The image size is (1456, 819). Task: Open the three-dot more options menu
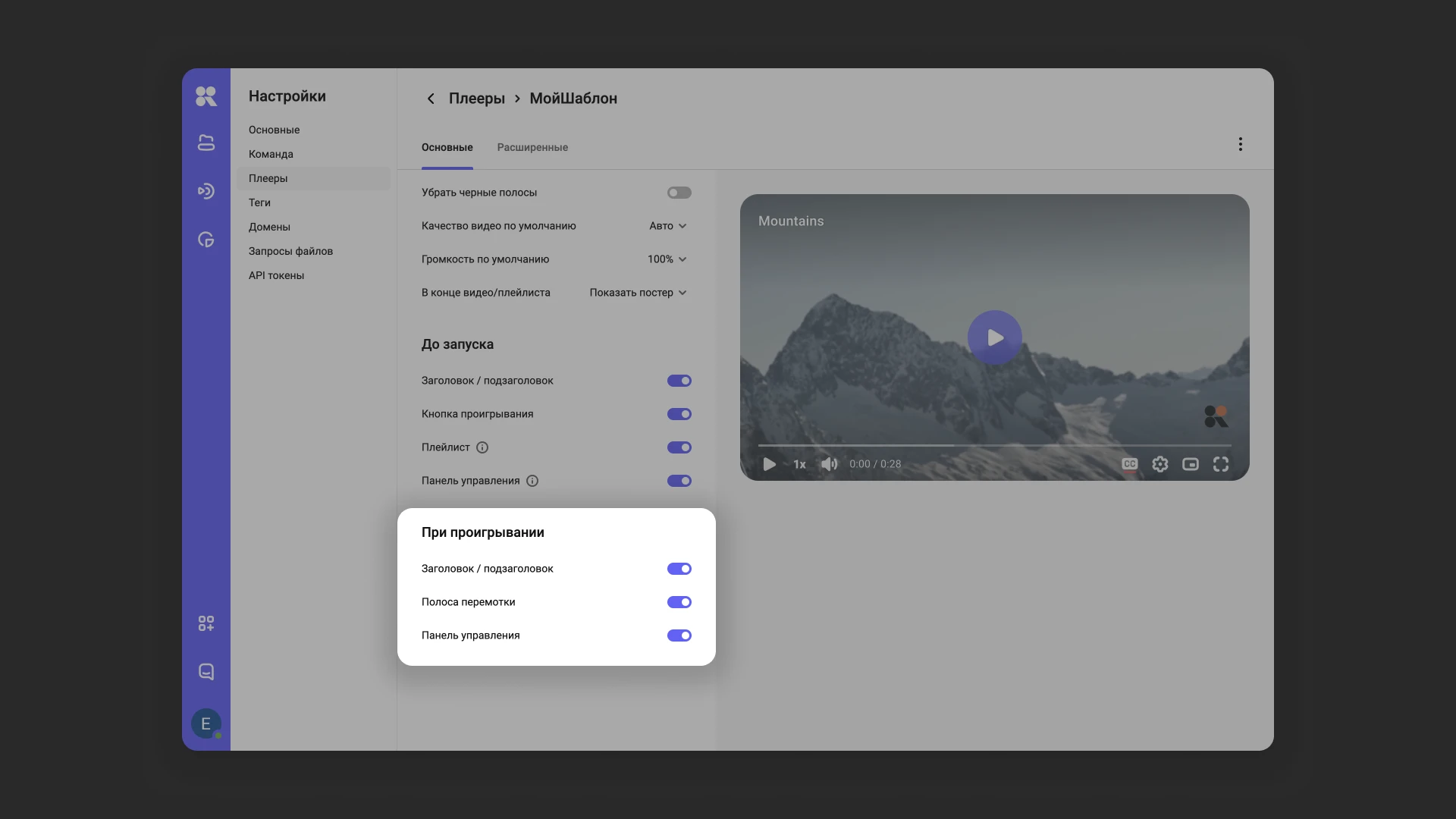(1240, 144)
